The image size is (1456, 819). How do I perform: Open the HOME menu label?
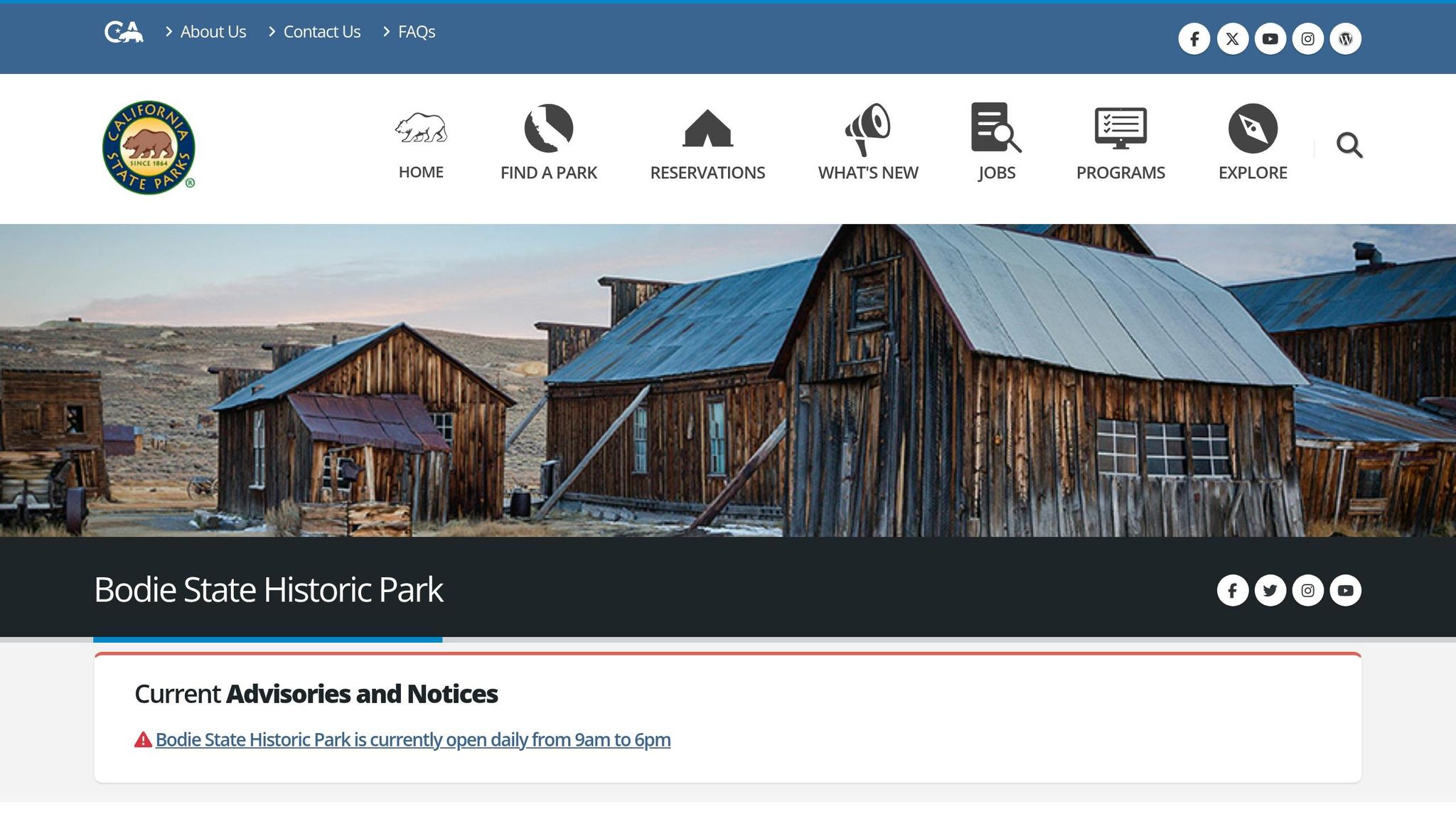[421, 172]
